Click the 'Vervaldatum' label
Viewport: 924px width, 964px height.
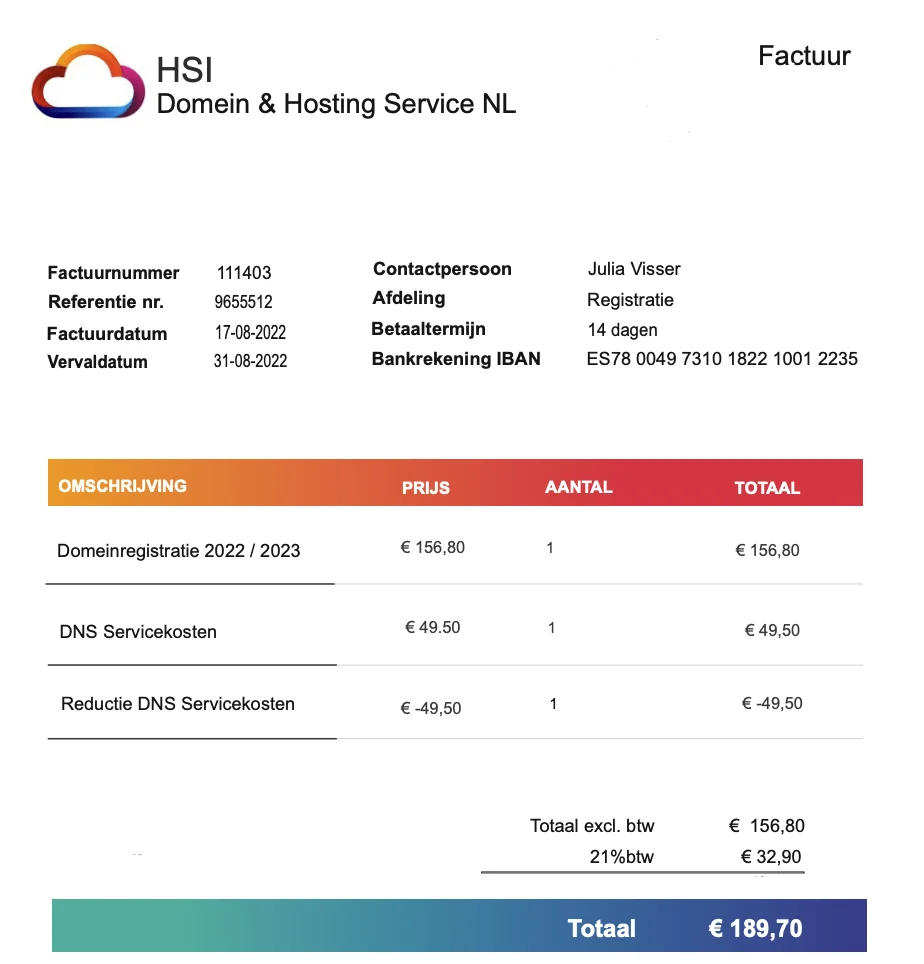(98, 362)
